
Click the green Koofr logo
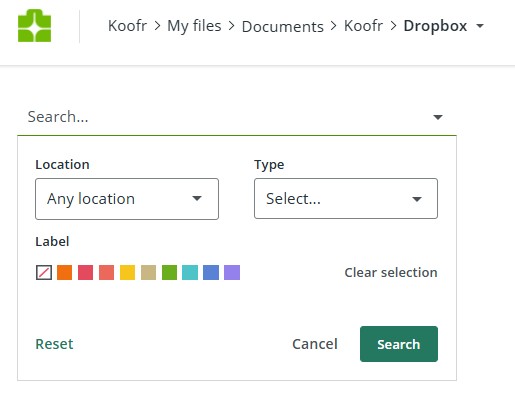click(x=34, y=26)
